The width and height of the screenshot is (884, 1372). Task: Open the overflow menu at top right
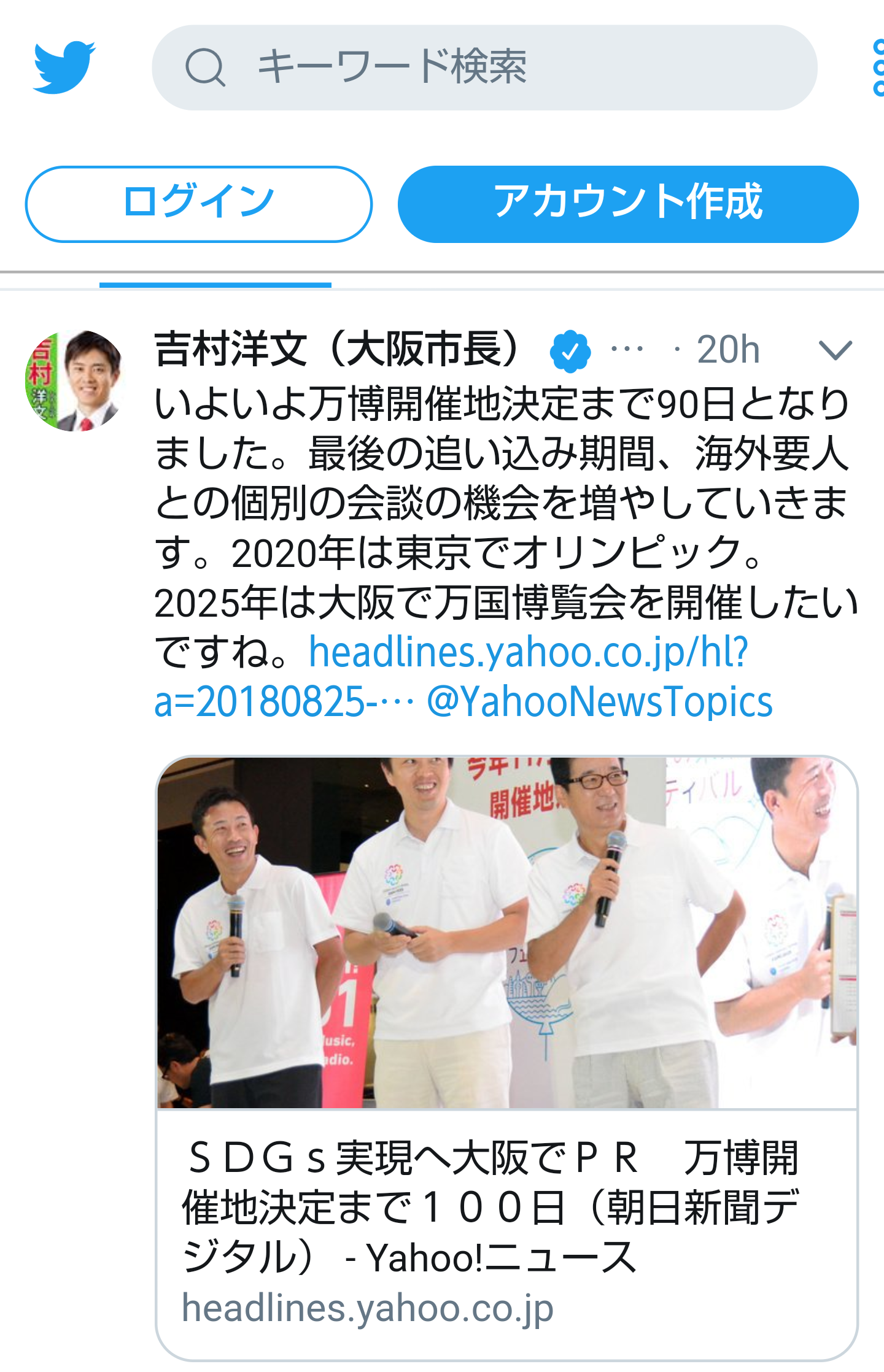click(878, 67)
